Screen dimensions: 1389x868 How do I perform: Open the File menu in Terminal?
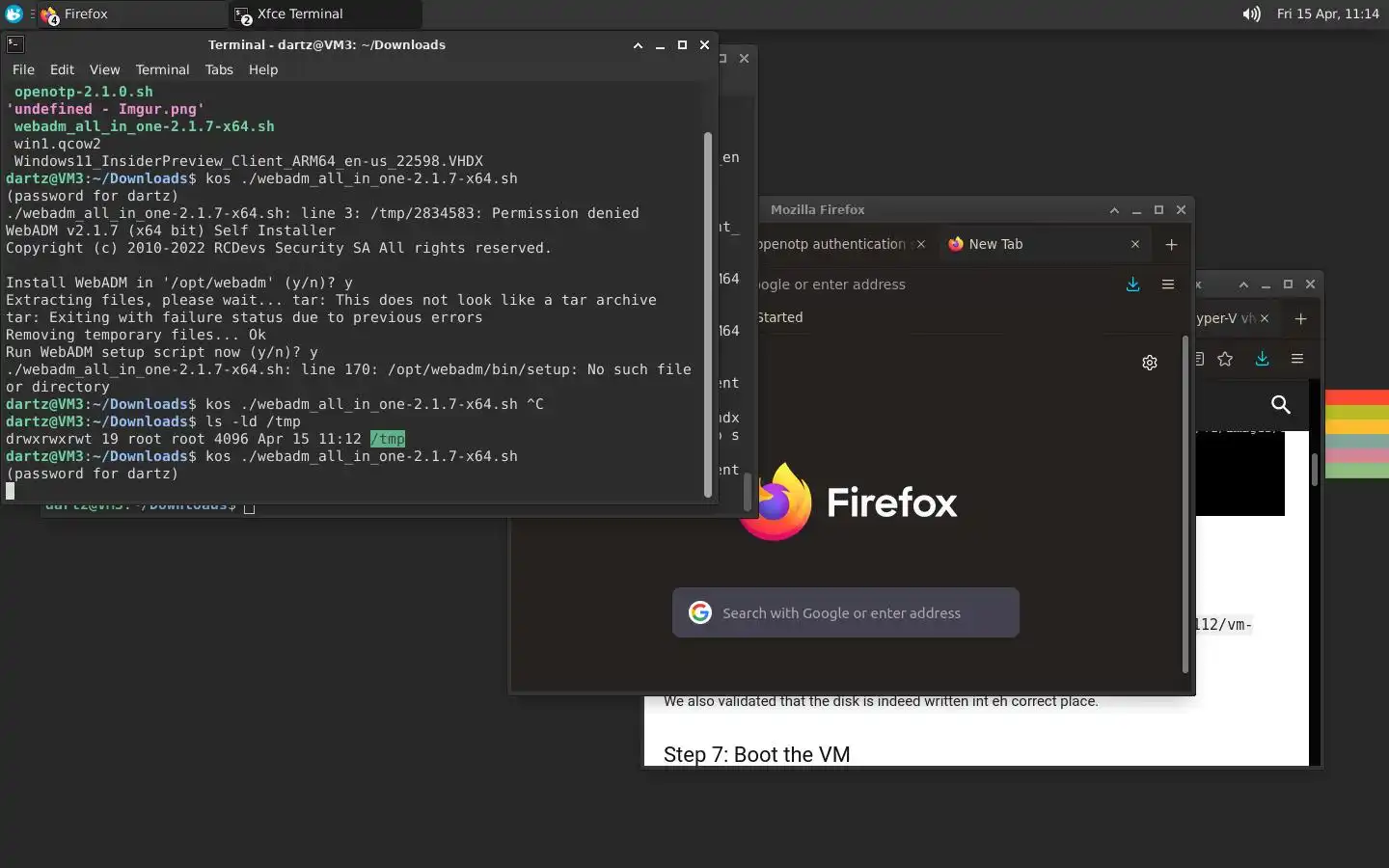point(23,69)
